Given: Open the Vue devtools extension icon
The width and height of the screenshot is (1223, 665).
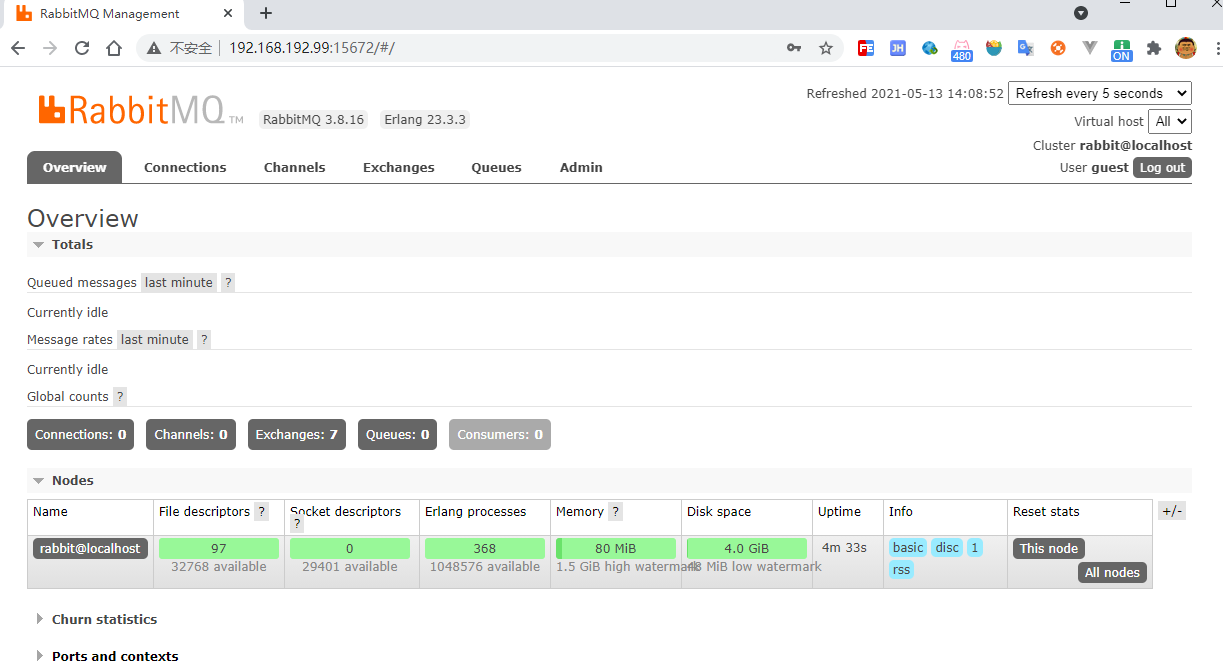Looking at the screenshot, I should [x=1090, y=48].
